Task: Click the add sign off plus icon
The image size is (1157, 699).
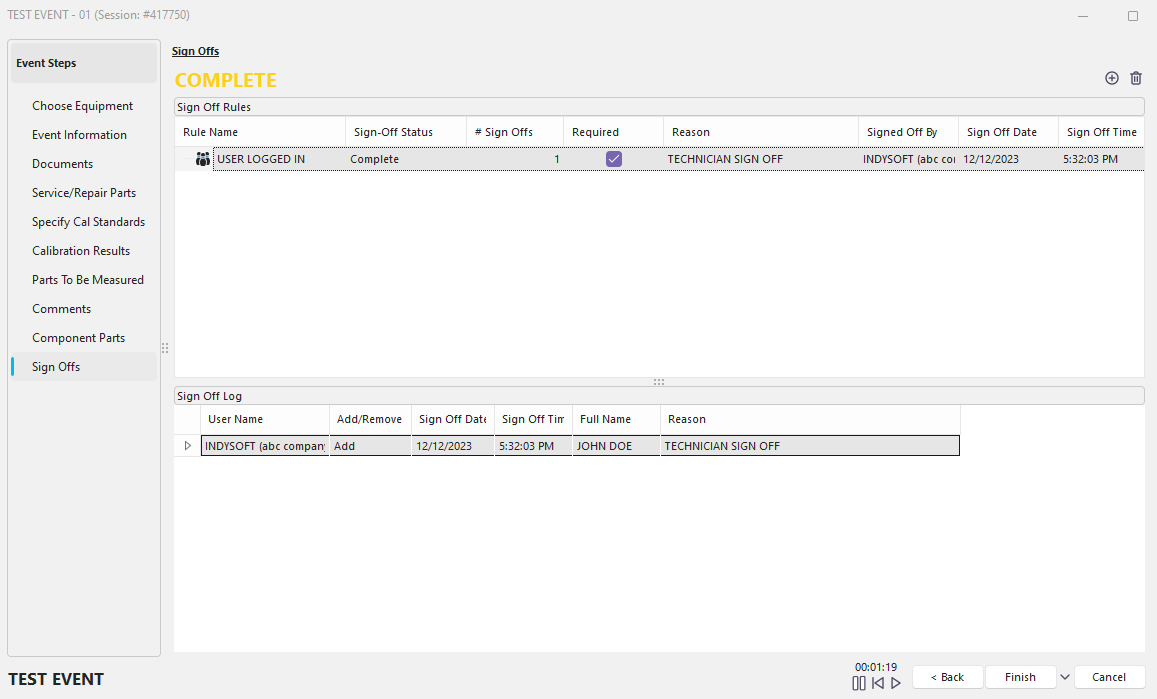Action: [x=1111, y=78]
